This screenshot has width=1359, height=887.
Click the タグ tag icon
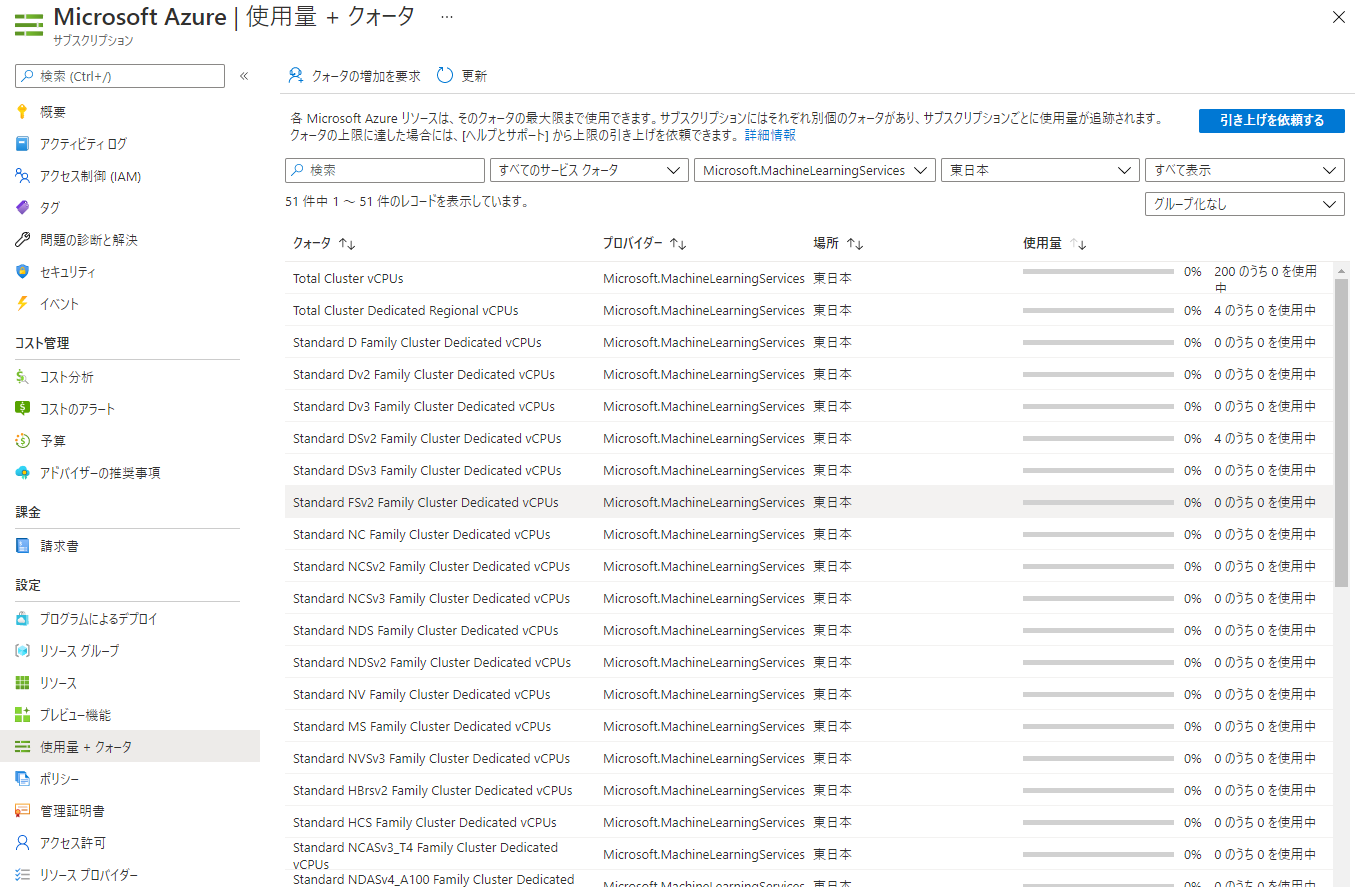click(x=22, y=208)
